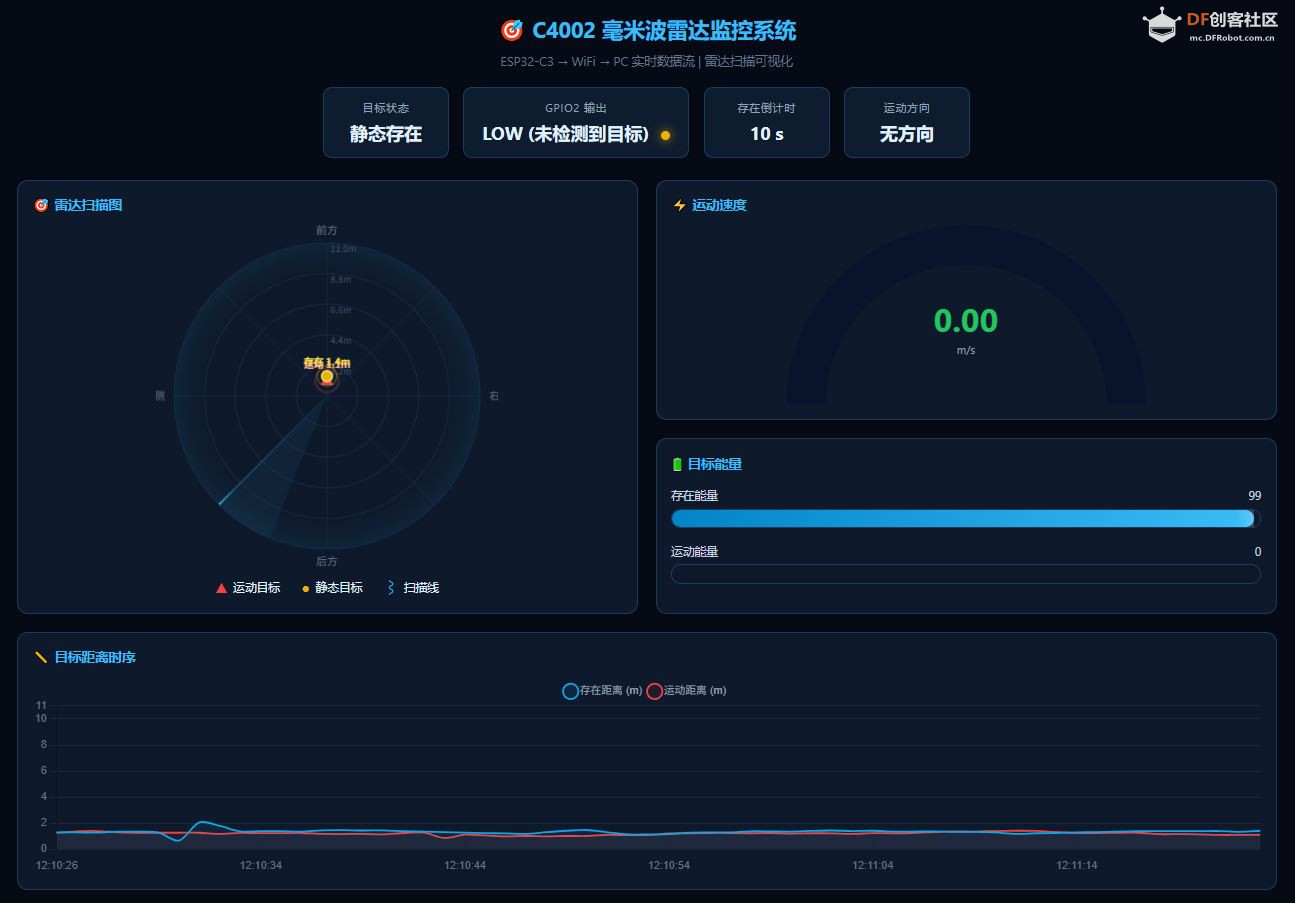Click the 4.4m radar ring label
Screen dimensions: 1295x903
point(341,341)
